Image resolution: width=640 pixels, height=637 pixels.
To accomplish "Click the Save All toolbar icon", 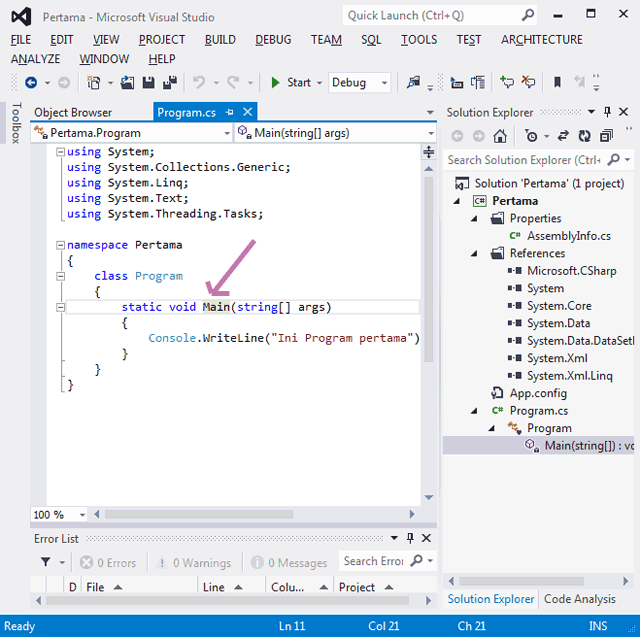I will tap(170, 83).
